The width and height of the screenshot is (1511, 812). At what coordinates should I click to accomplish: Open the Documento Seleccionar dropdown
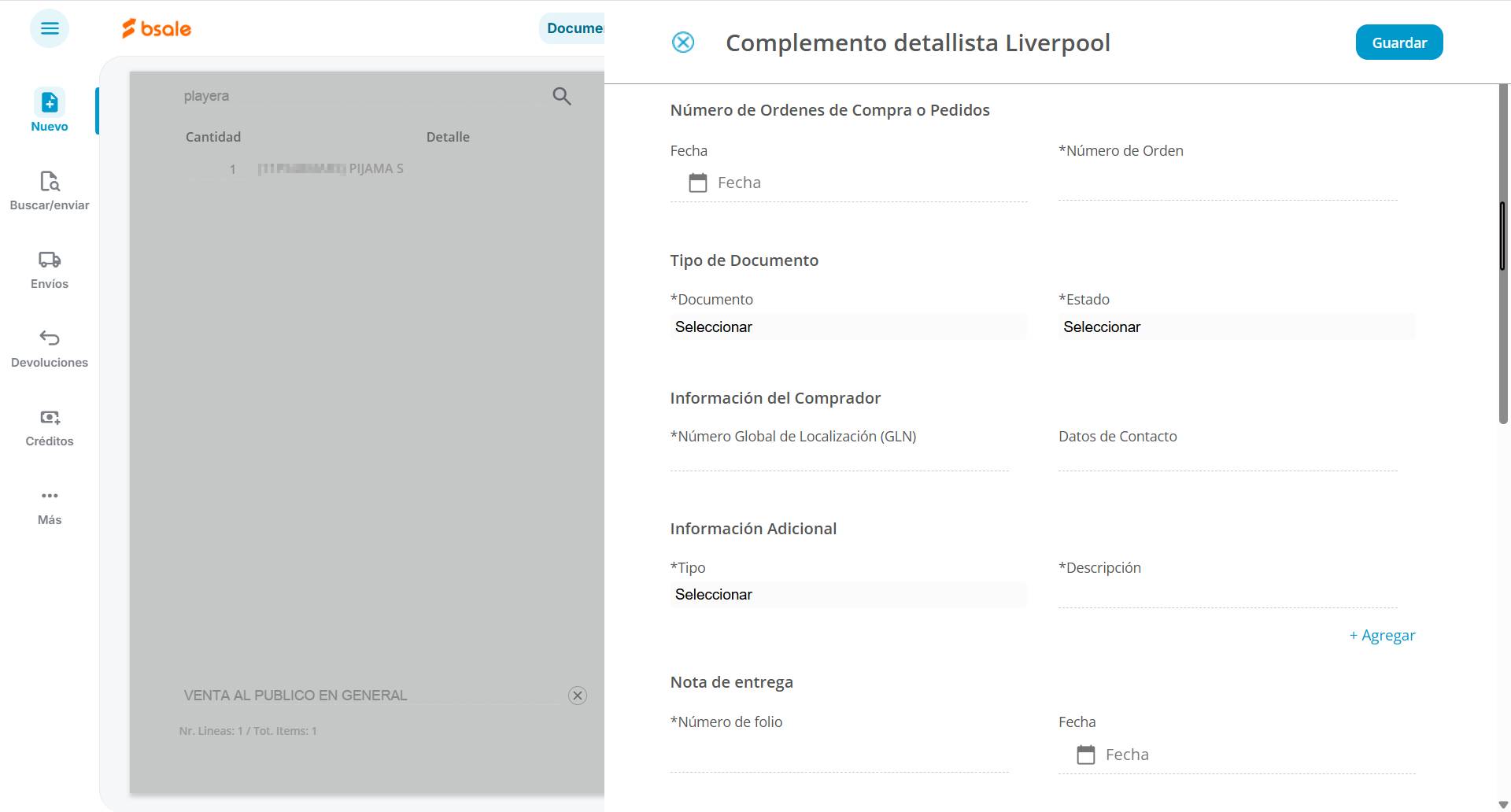click(x=848, y=327)
